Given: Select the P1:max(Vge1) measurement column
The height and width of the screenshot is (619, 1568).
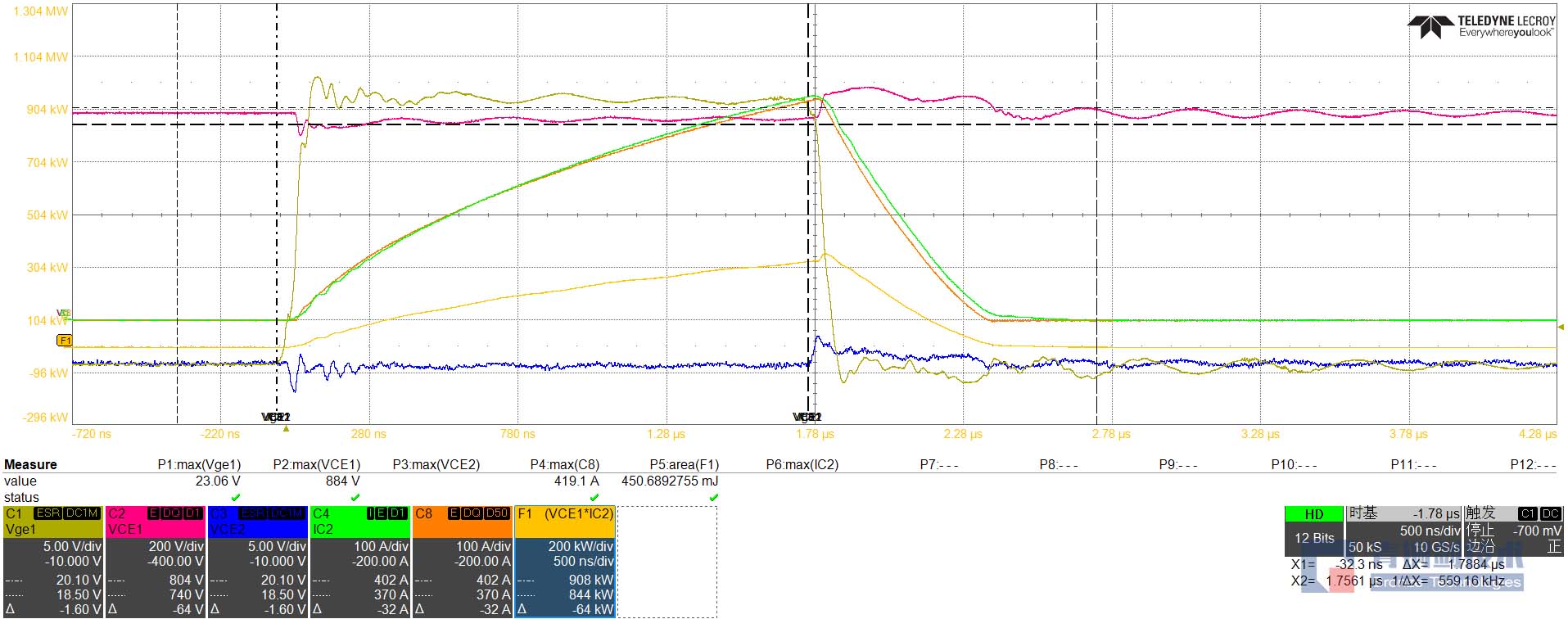Looking at the screenshot, I should [x=199, y=464].
